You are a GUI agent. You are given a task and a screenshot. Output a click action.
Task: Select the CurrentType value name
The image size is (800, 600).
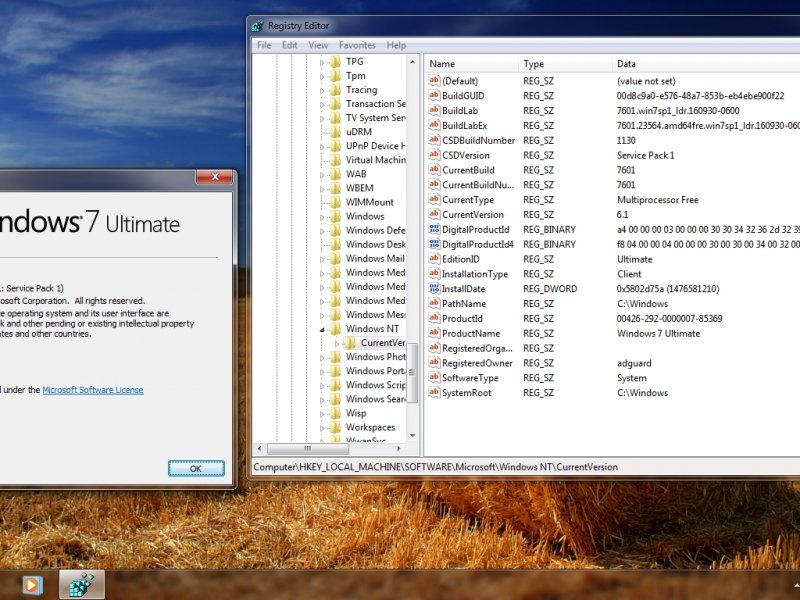pyautogui.click(x=468, y=199)
